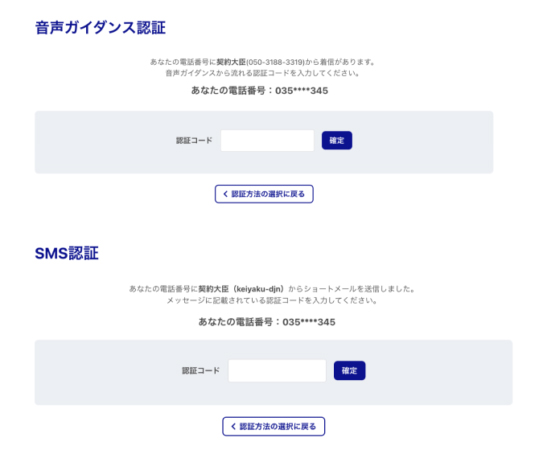Click 確定 button in voice guidance section
The height and width of the screenshot is (459, 539).
point(337,140)
